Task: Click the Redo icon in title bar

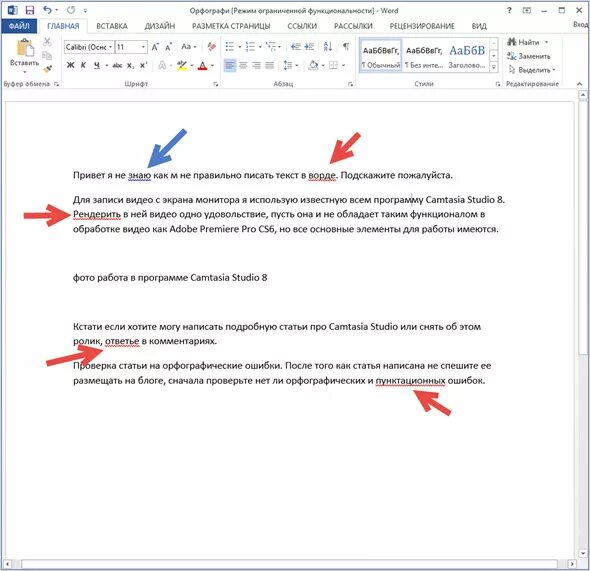Action: coord(71,10)
